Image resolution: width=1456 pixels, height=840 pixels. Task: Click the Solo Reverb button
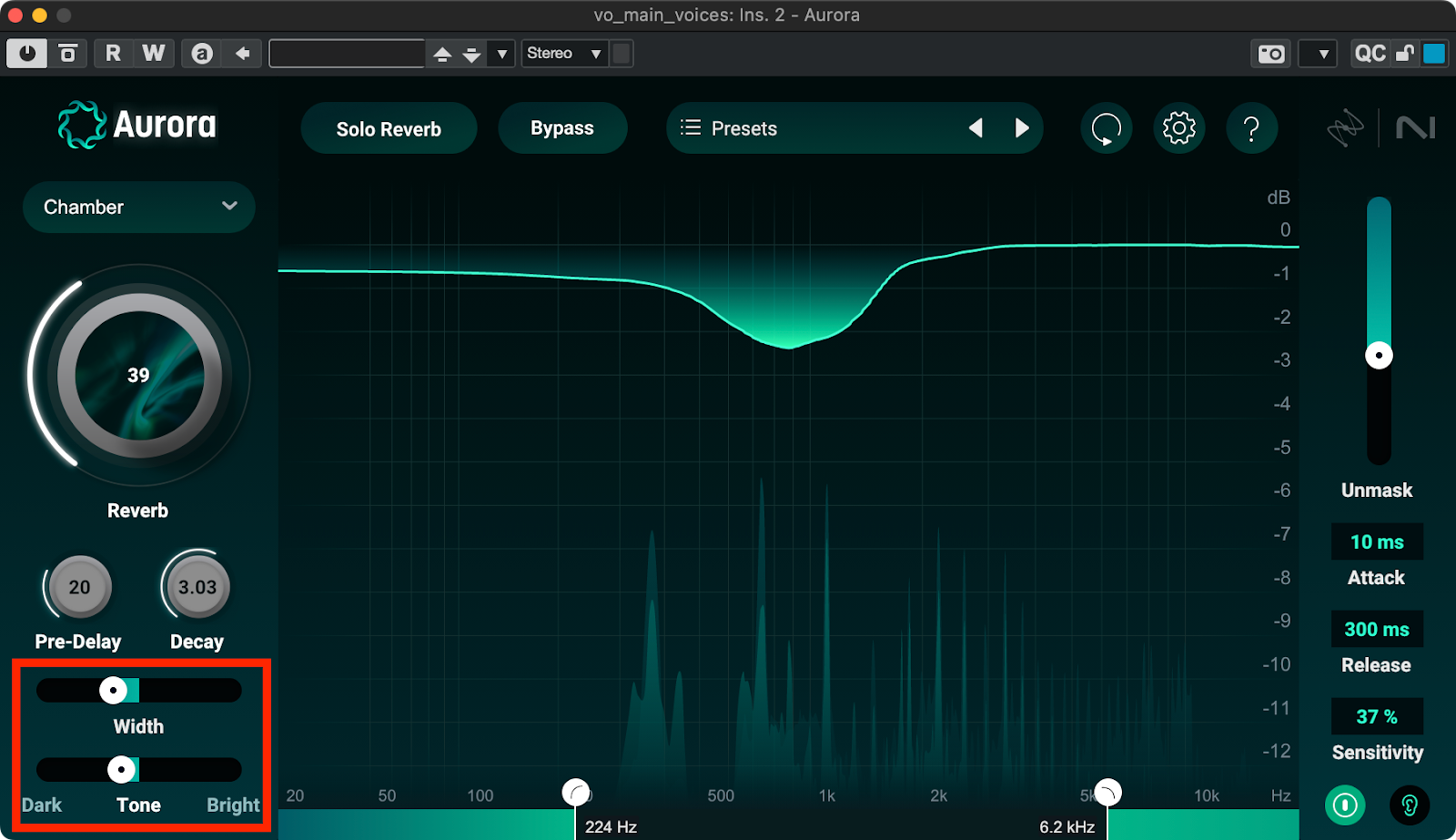coord(389,128)
